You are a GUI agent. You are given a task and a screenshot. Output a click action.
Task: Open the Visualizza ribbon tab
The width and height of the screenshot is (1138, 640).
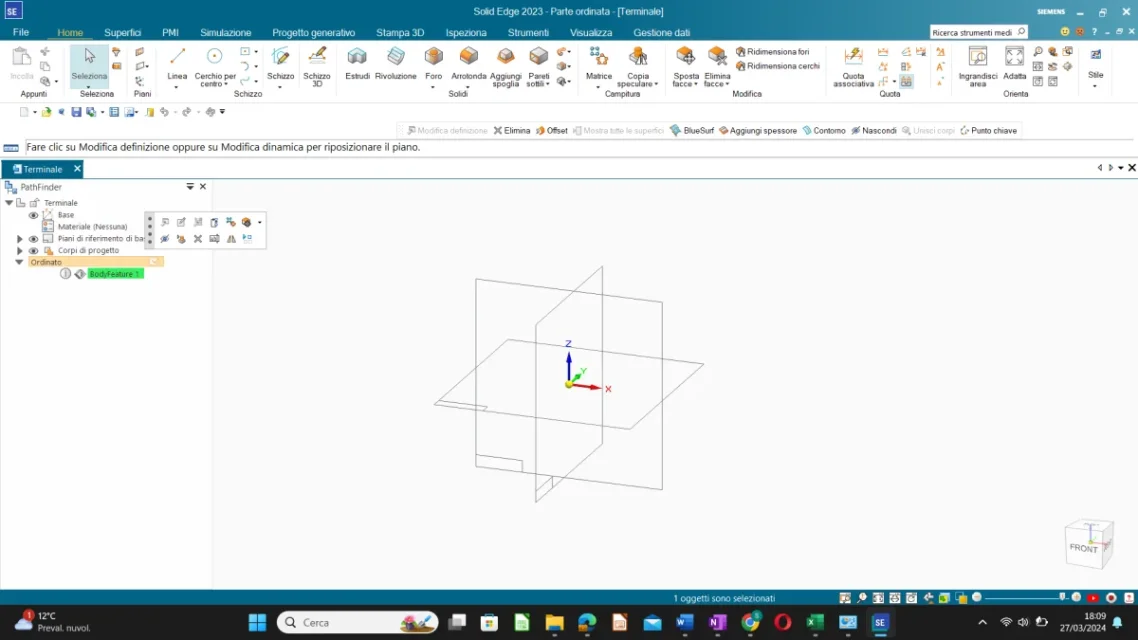591,32
